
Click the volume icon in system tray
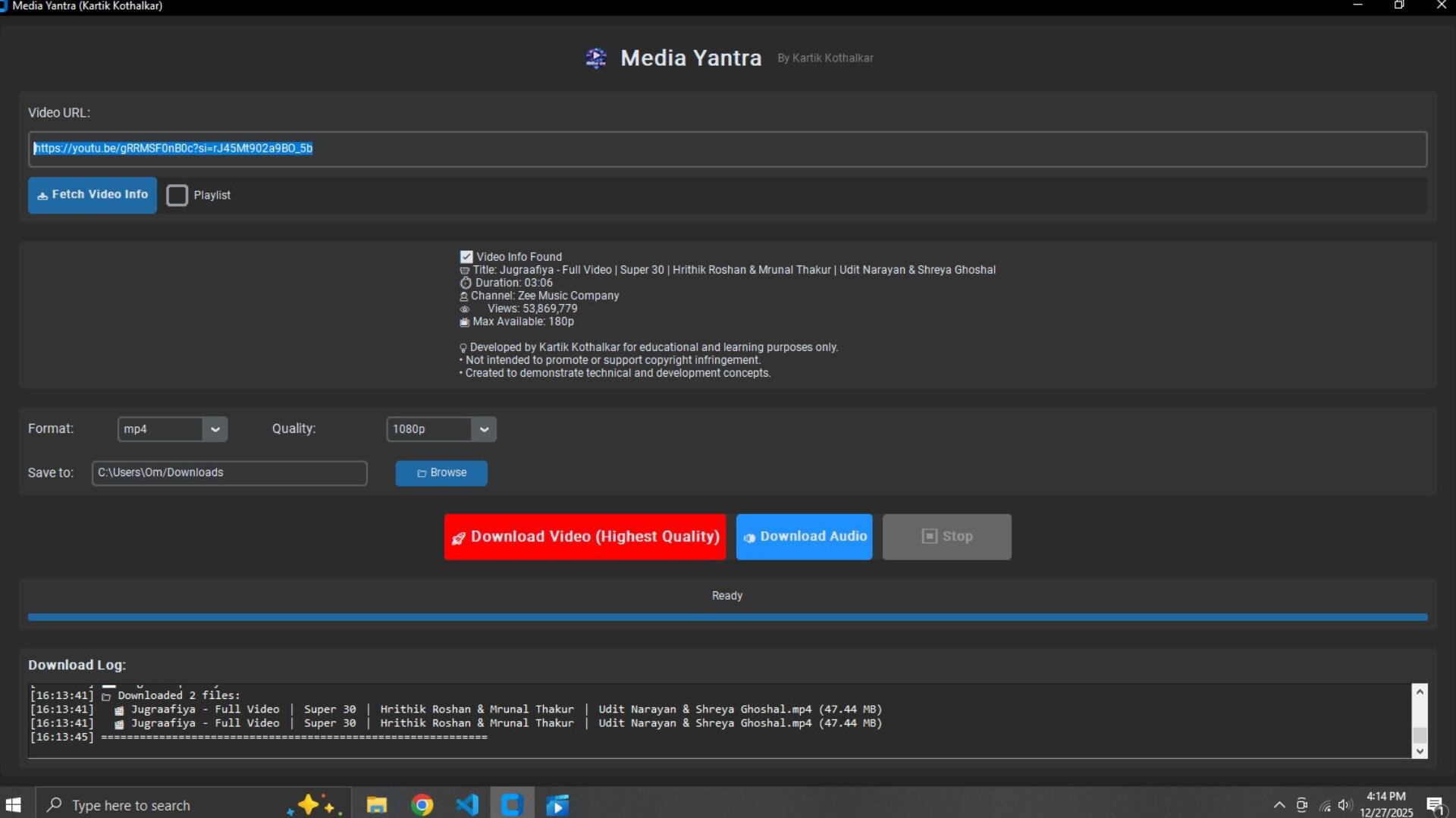point(1345,805)
